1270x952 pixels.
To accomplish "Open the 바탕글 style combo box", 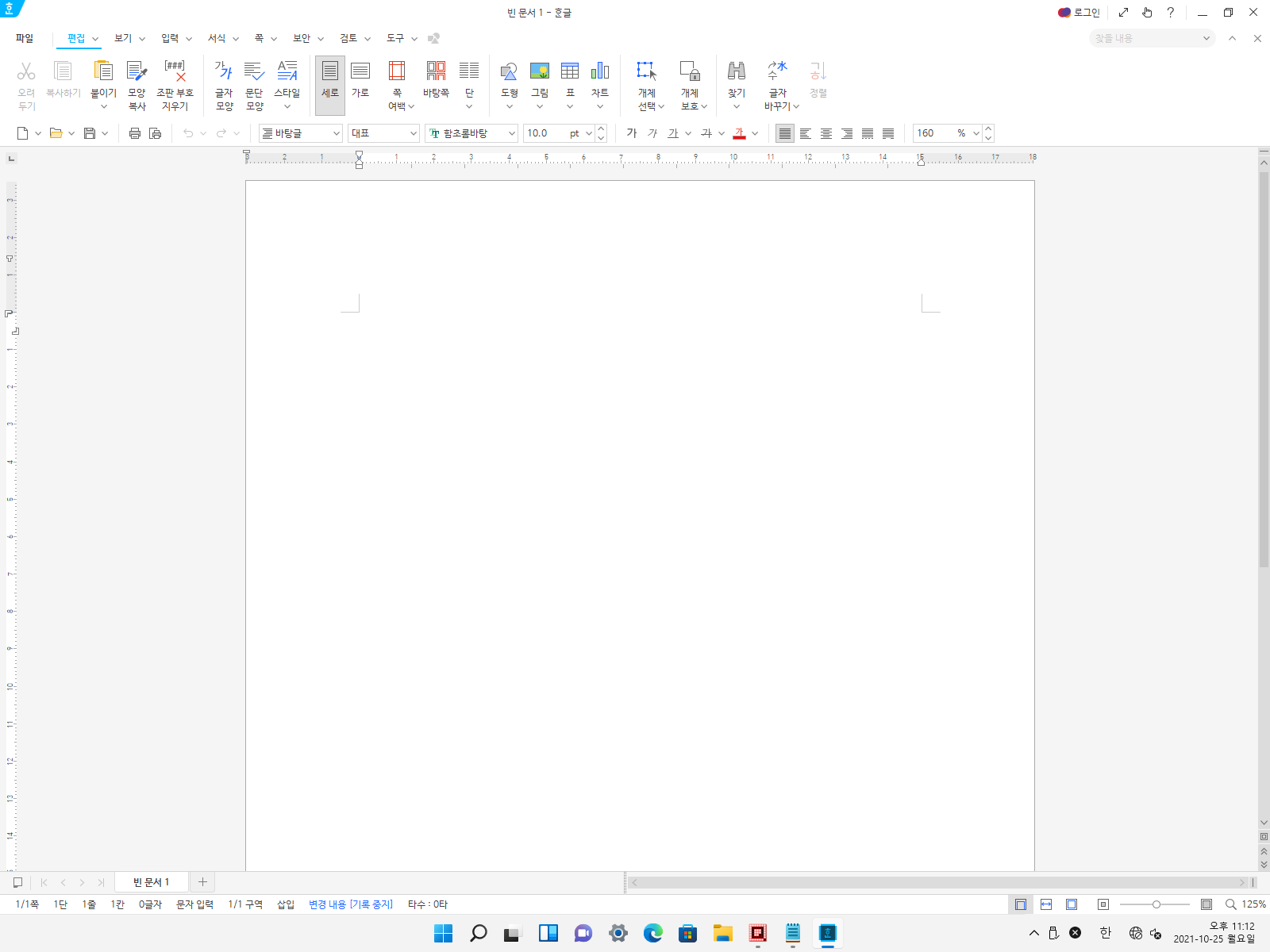I will pos(301,133).
